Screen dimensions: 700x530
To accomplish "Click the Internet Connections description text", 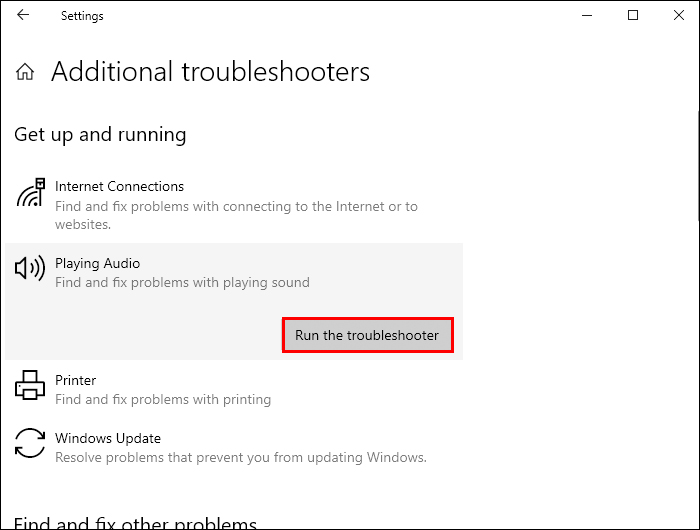I will click(236, 215).
